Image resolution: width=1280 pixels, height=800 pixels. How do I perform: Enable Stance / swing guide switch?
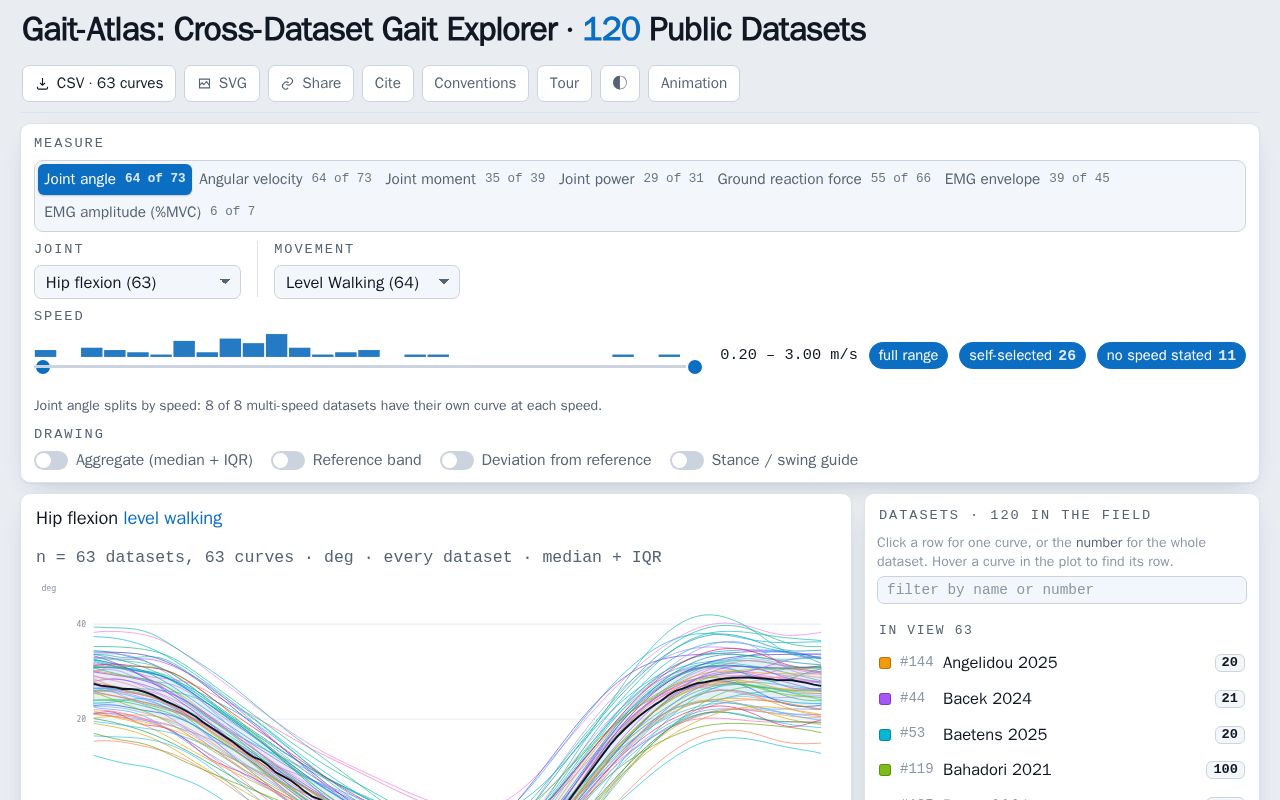[x=687, y=460]
